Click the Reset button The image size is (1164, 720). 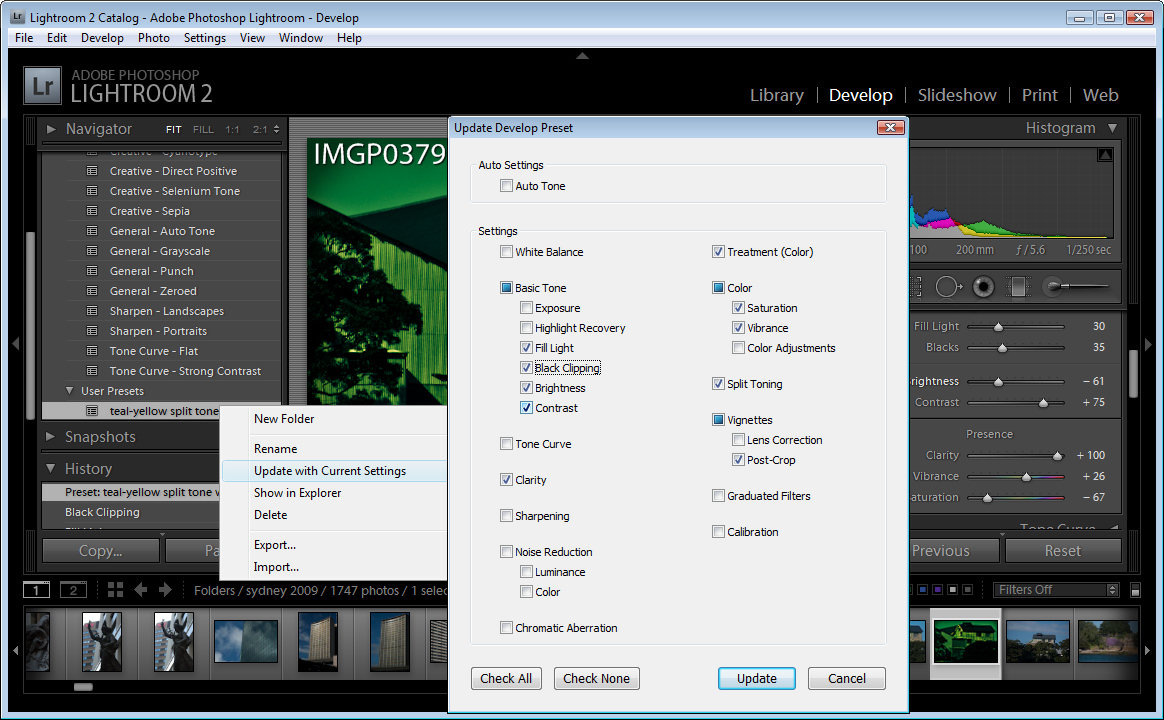(1062, 551)
